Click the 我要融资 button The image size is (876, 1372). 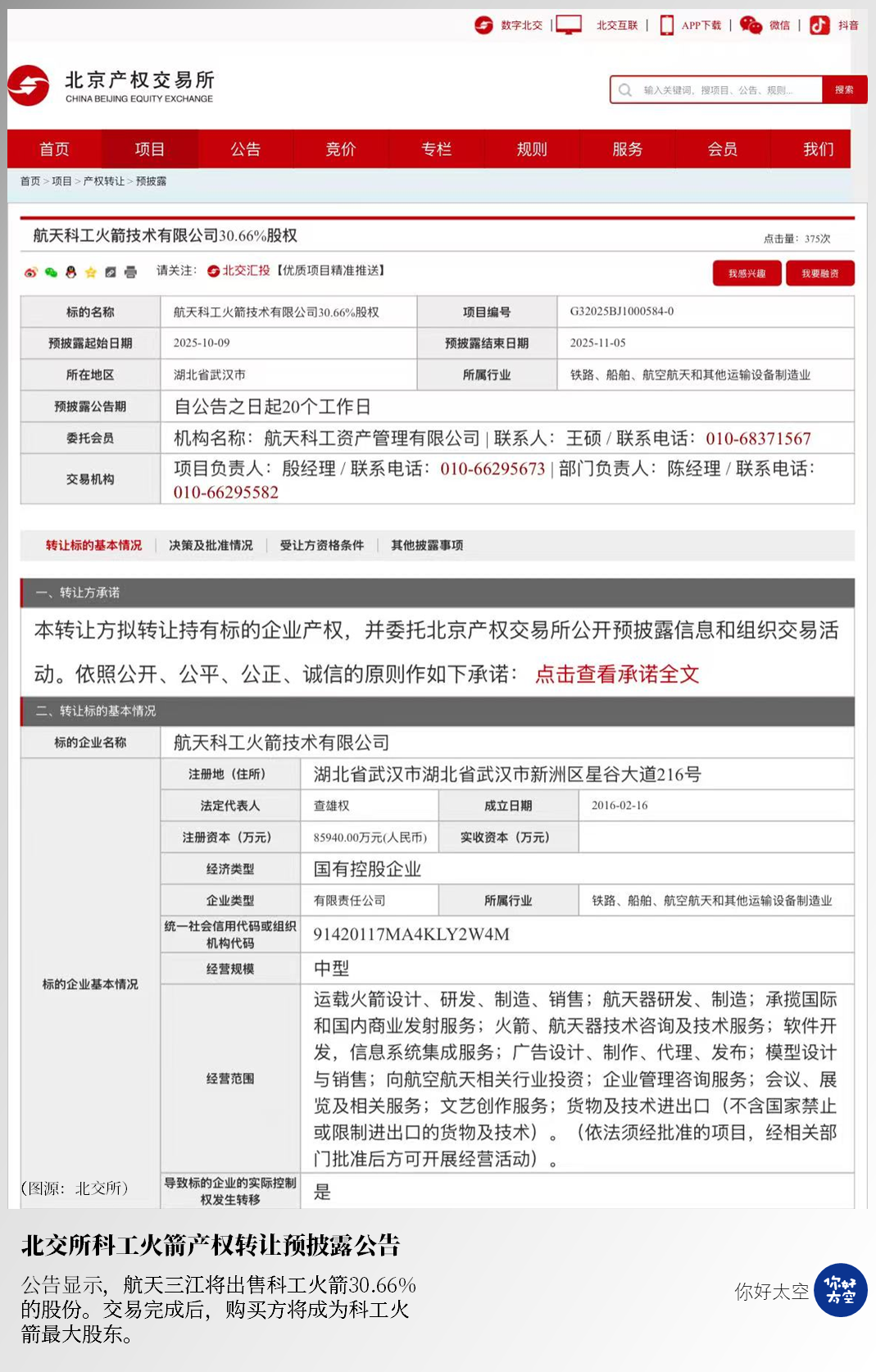[x=820, y=274]
